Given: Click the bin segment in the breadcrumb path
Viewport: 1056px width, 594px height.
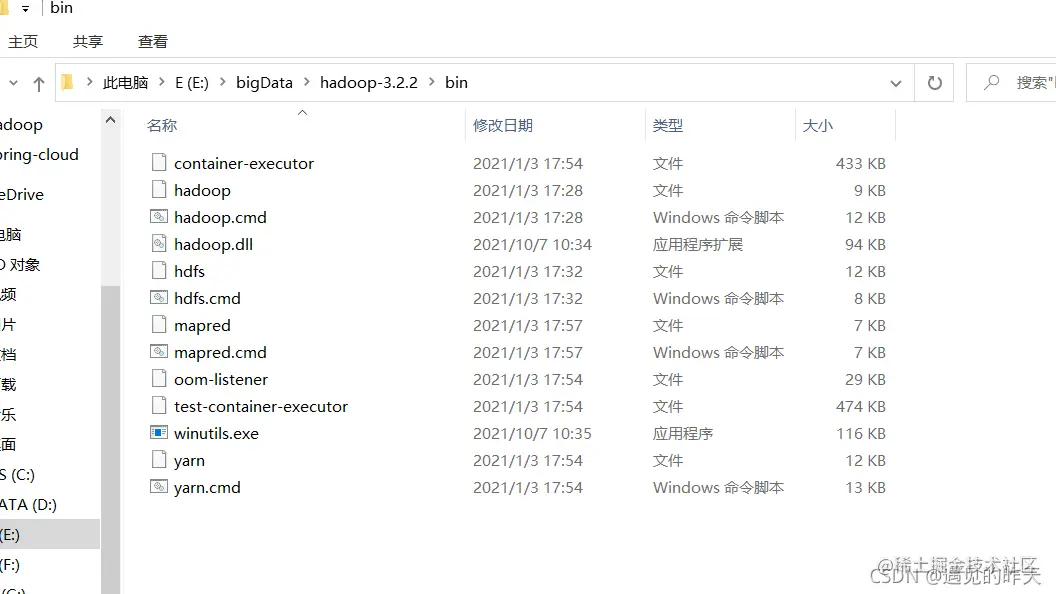Looking at the screenshot, I should pos(456,82).
